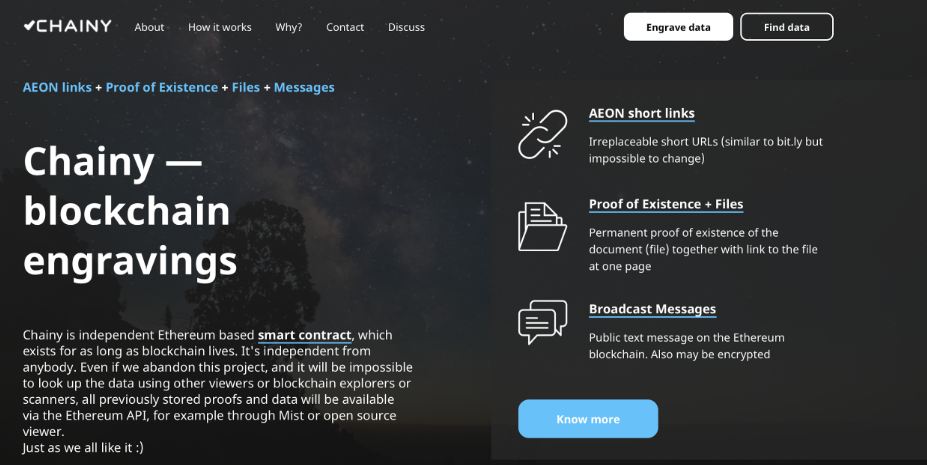This screenshot has width=927, height=465.
Task: Open Proof of Existence + Files heading link
Action: (666, 204)
